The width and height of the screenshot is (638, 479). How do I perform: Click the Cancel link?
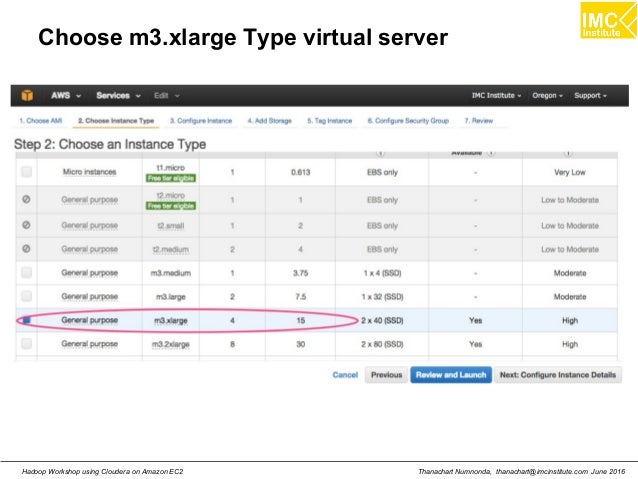(x=345, y=375)
